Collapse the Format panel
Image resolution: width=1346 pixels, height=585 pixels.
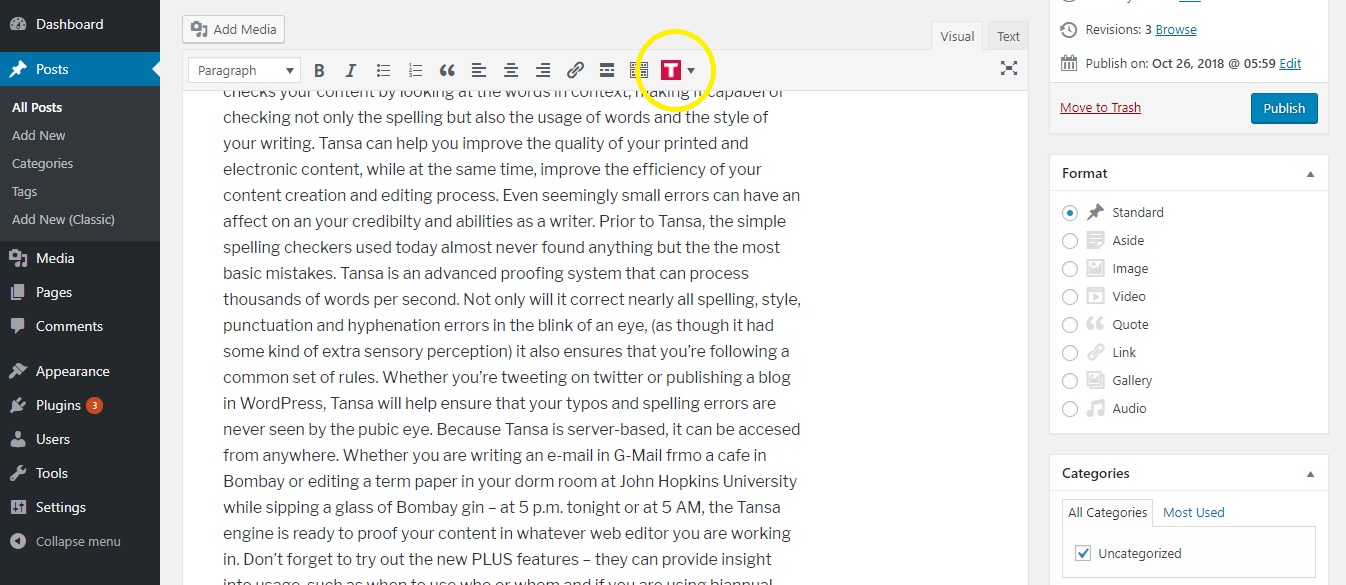(x=1310, y=173)
